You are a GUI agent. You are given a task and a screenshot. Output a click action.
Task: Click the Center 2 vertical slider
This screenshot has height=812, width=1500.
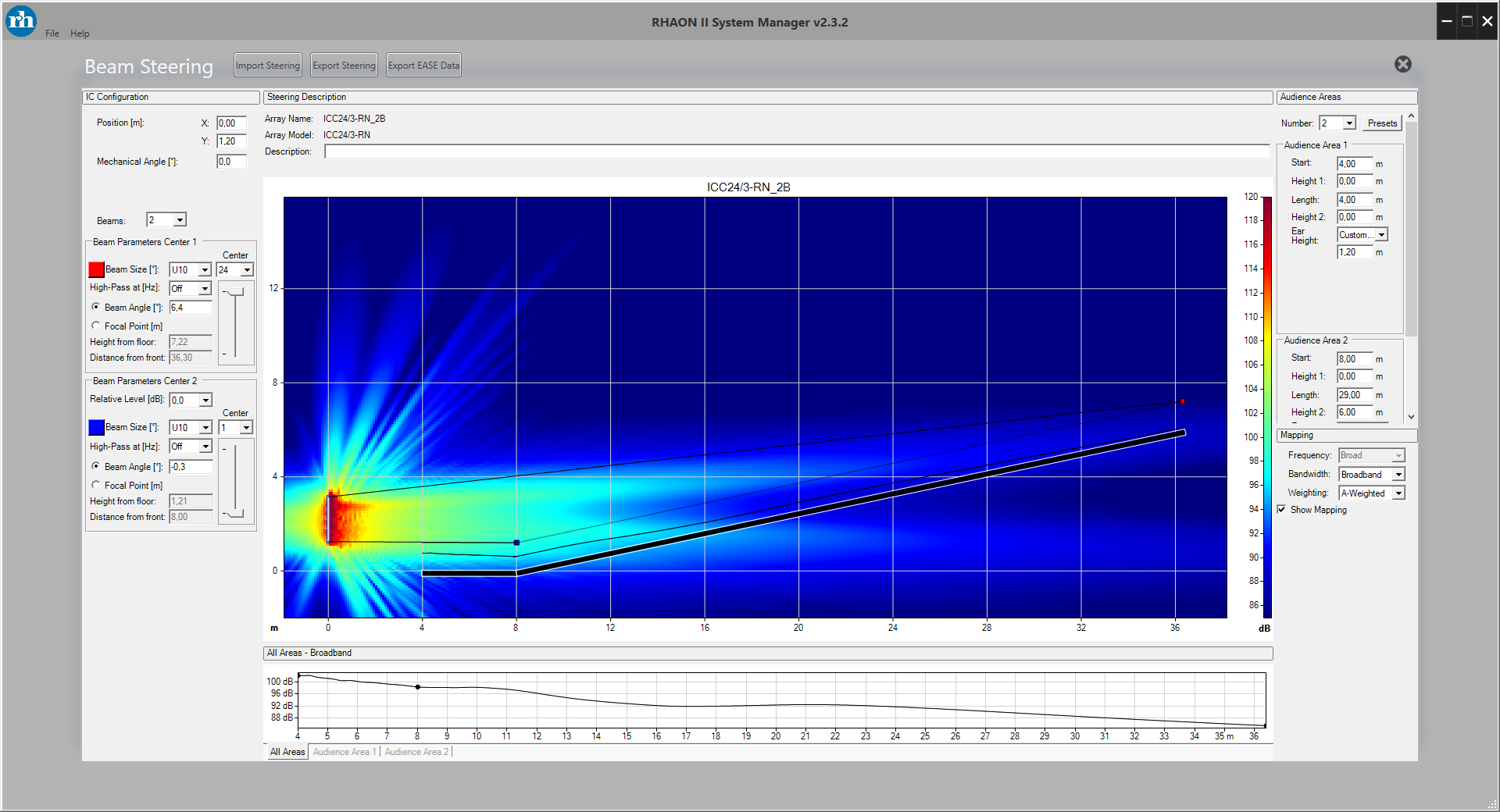click(235, 481)
